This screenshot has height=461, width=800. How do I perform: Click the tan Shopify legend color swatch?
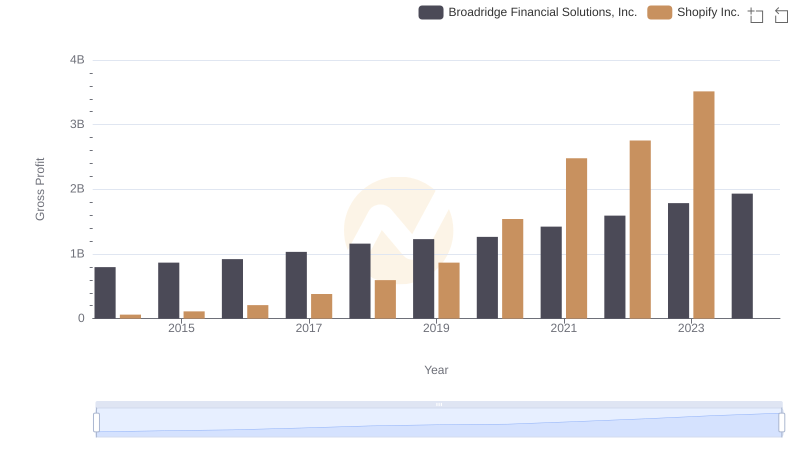click(659, 12)
